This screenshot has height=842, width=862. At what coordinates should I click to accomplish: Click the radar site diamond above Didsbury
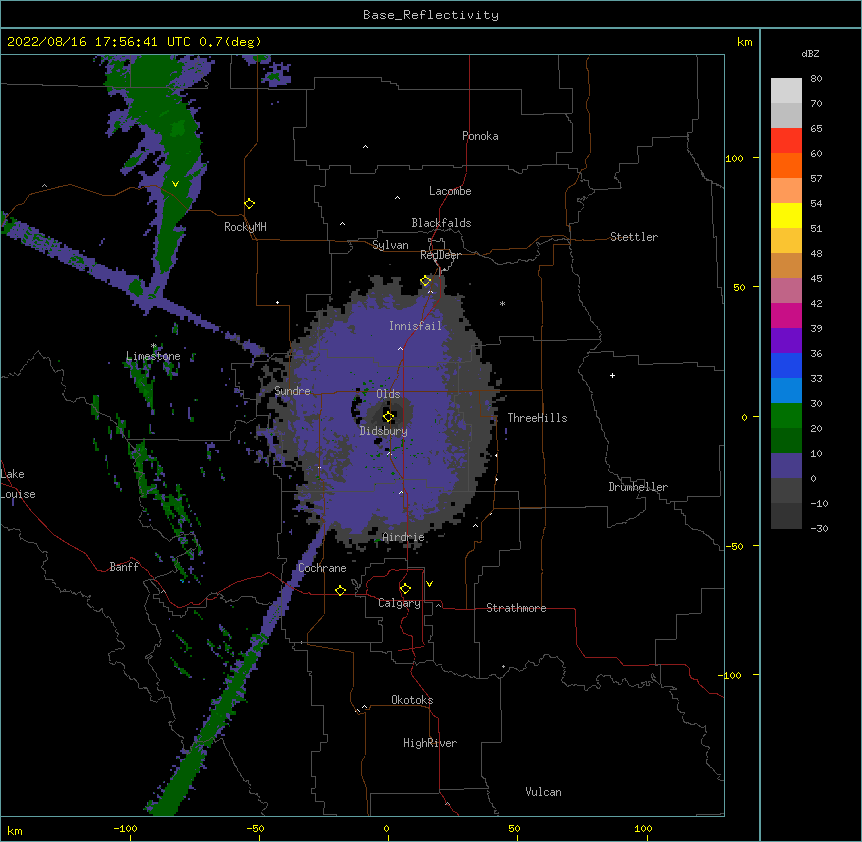point(388,416)
